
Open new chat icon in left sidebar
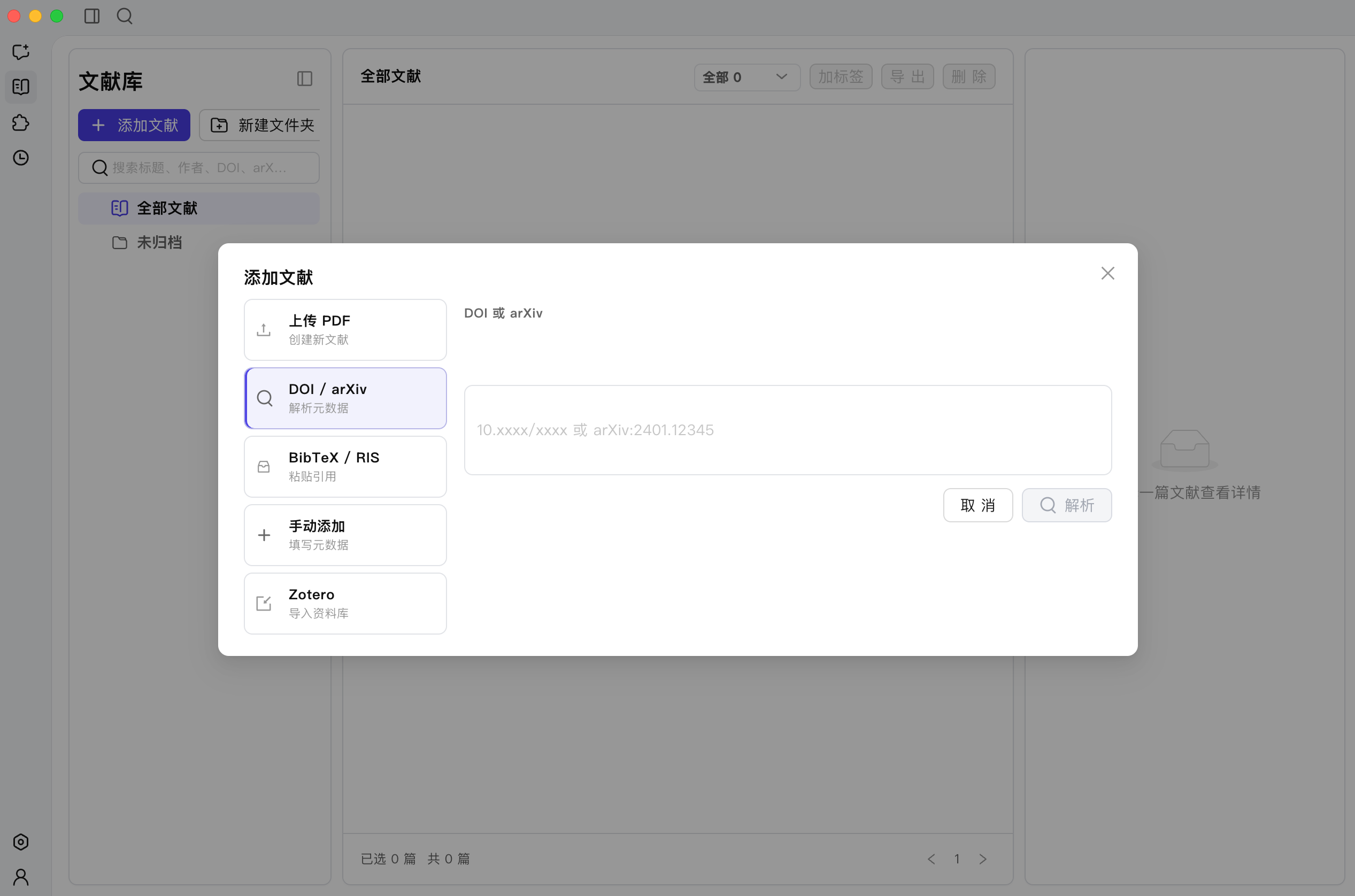click(x=20, y=52)
